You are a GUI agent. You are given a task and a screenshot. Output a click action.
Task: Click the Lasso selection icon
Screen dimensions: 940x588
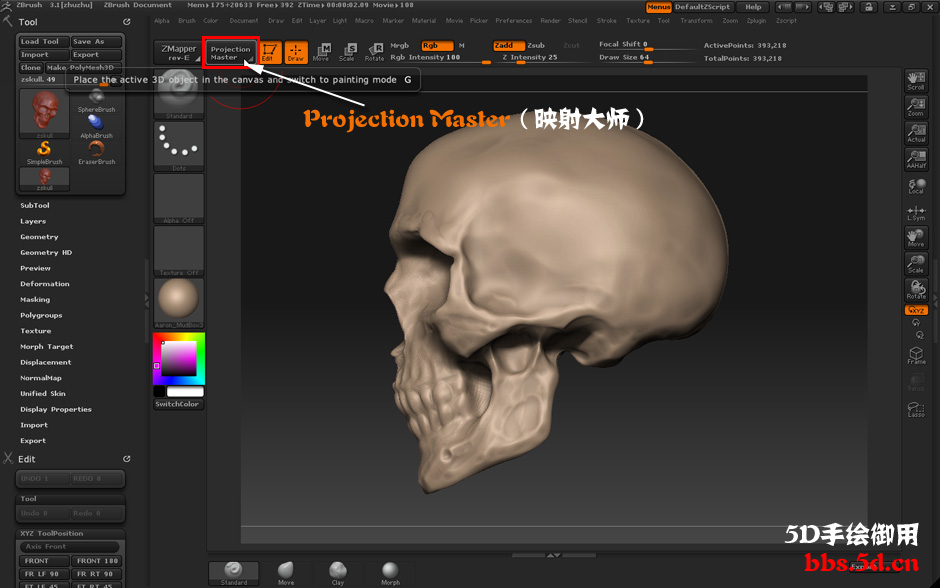click(916, 409)
